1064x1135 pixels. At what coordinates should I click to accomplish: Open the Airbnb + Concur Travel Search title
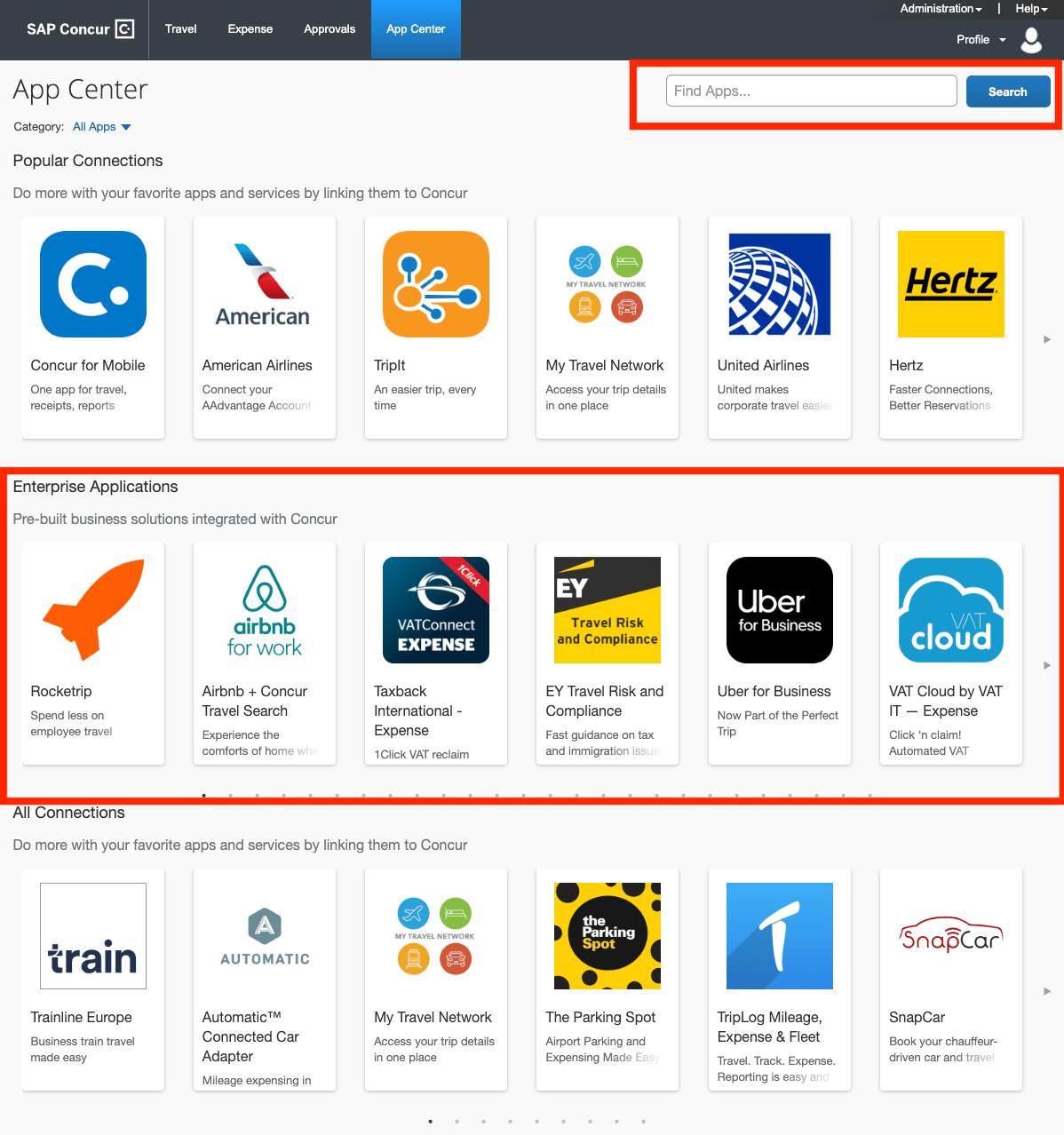click(255, 702)
